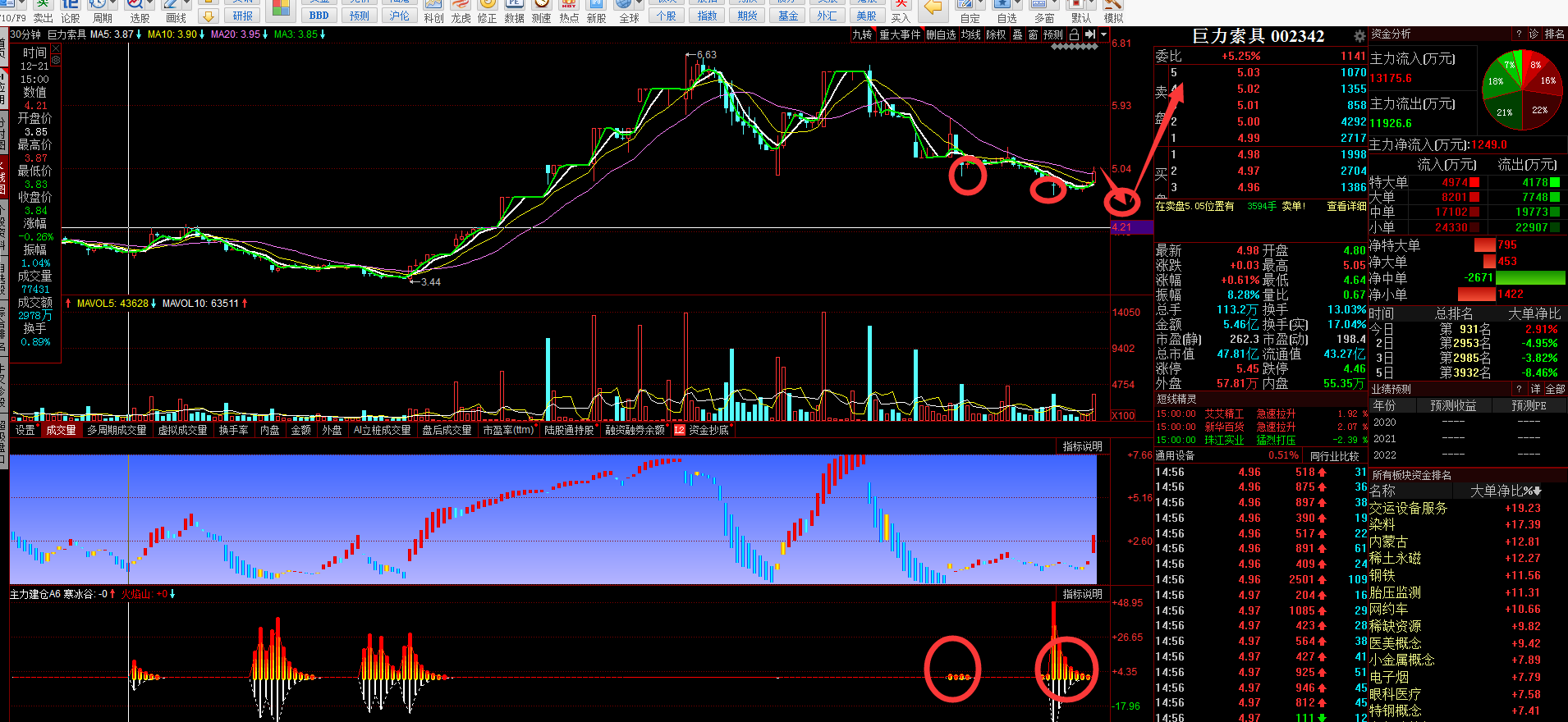
Task: Click the jump-to-end arrow icon on chart bar
Action: 1089,34
